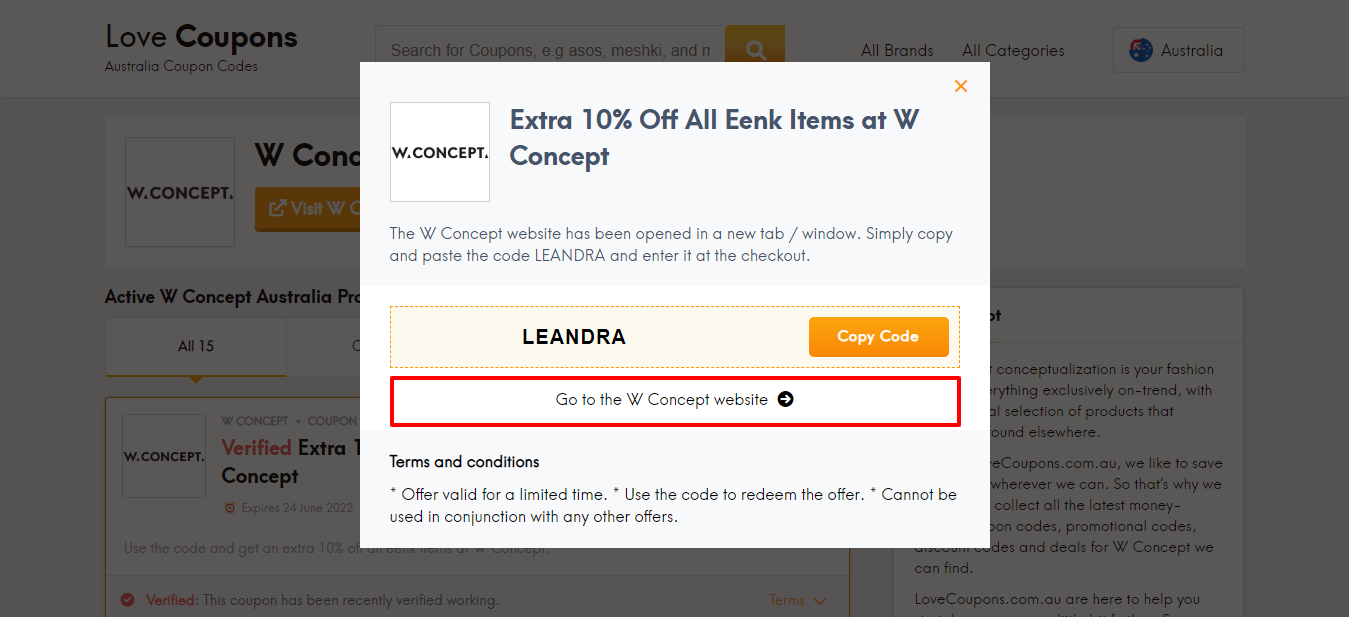
Task: Open the All Brands menu
Action: 897,50
